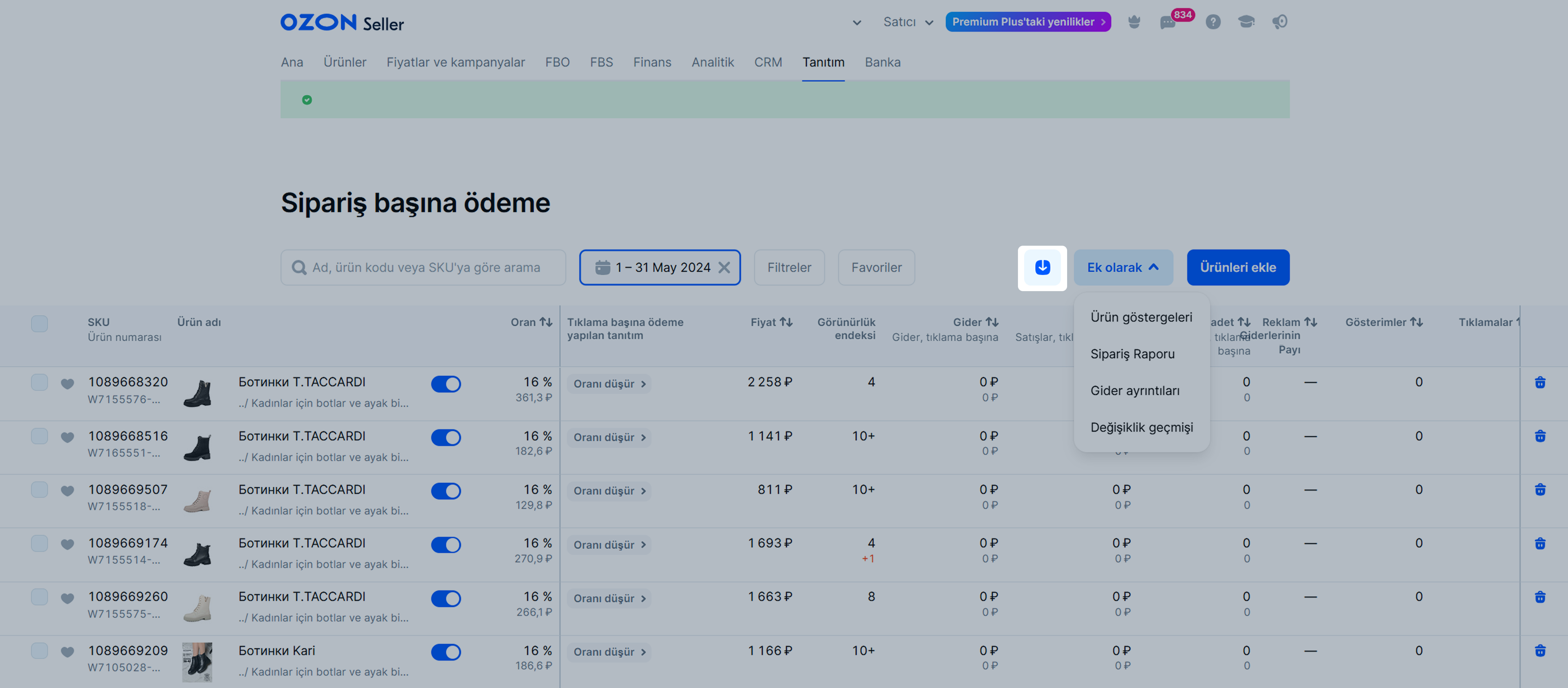Favorite product 1089669260 with heart icon
The height and width of the screenshot is (688, 1568).
(68, 598)
